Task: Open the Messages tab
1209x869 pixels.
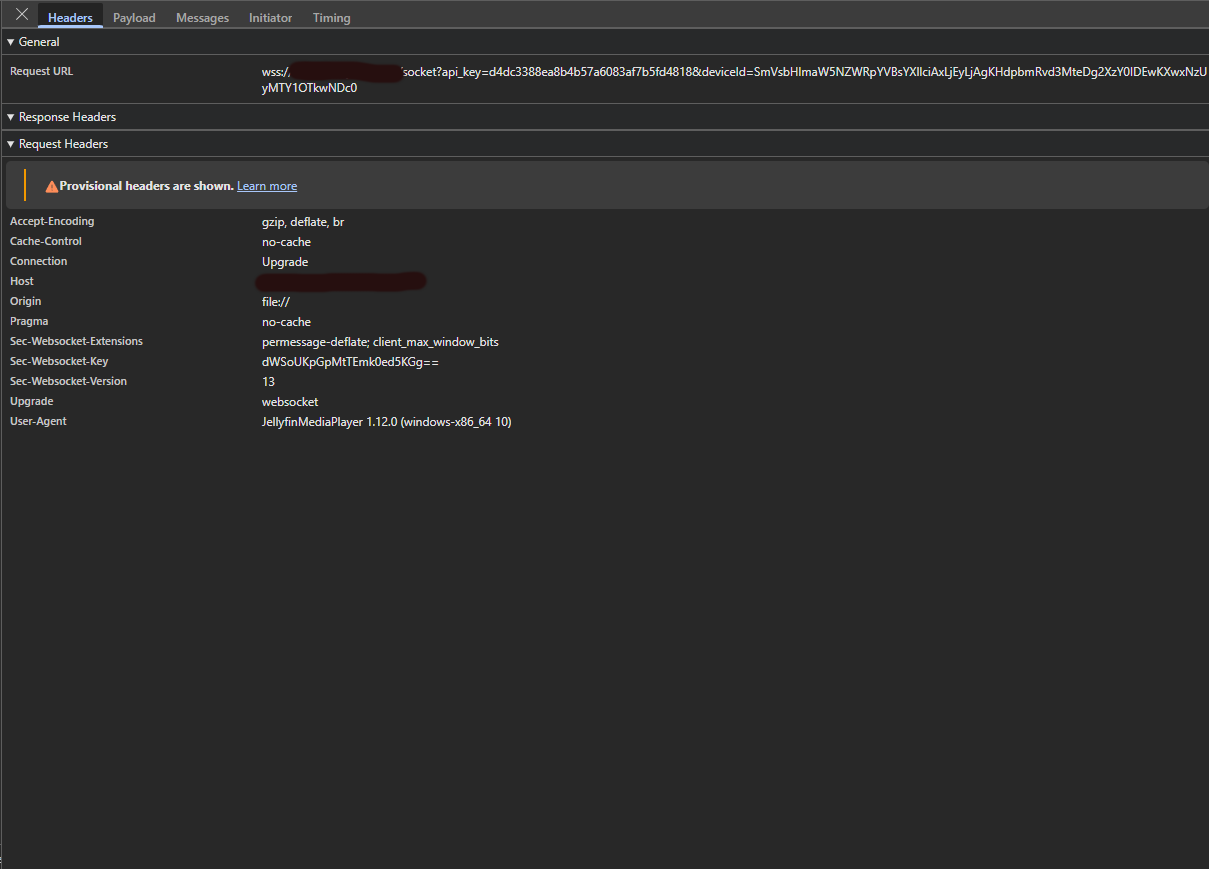Action: tap(202, 18)
